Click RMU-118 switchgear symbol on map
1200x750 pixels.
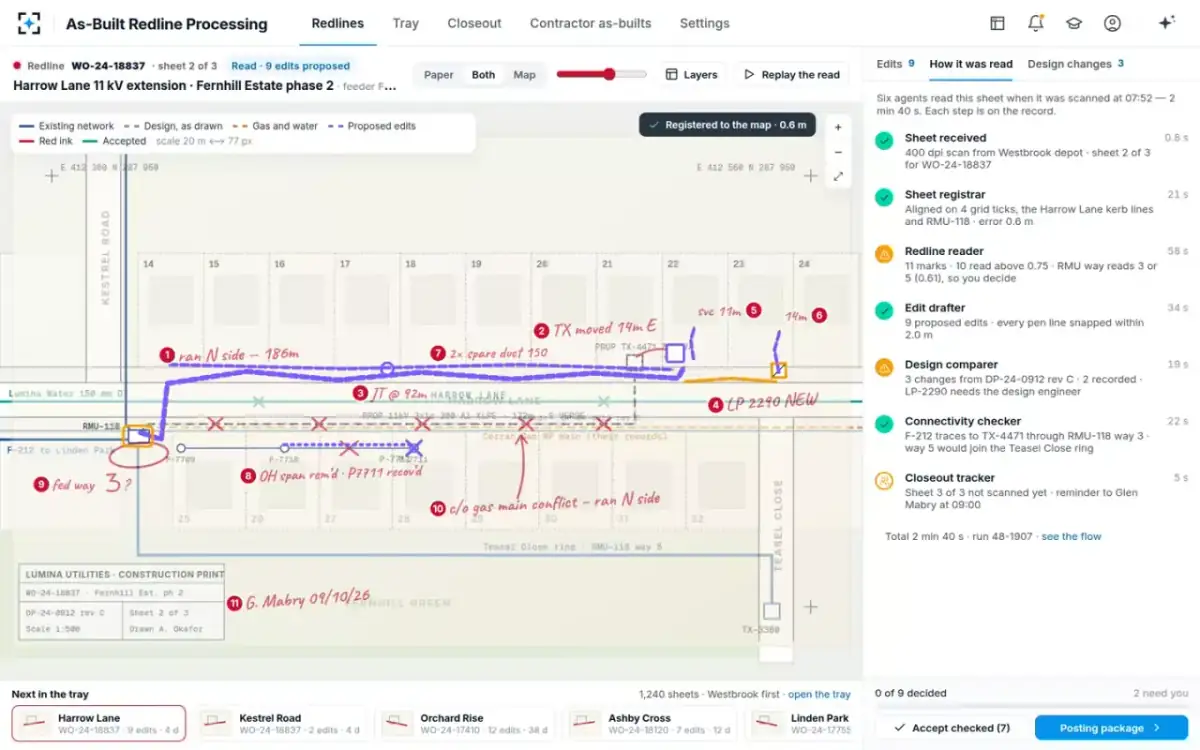pos(138,435)
